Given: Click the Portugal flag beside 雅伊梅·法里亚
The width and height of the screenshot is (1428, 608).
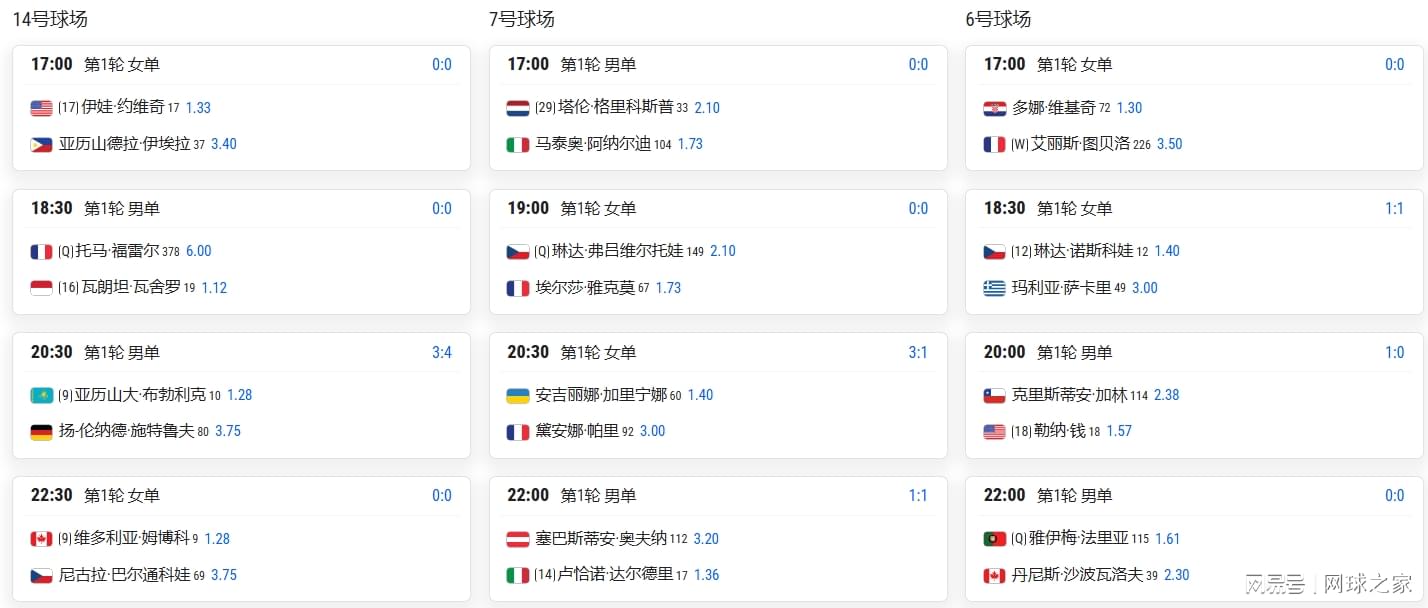Looking at the screenshot, I should coord(994,539).
